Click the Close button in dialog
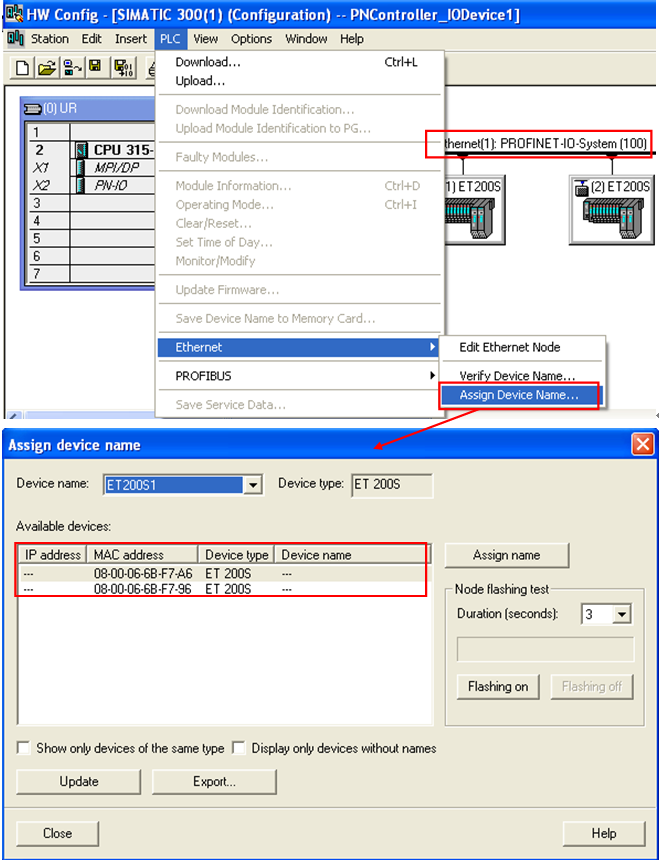This screenshot has height=863, width=659. (58, 833)
